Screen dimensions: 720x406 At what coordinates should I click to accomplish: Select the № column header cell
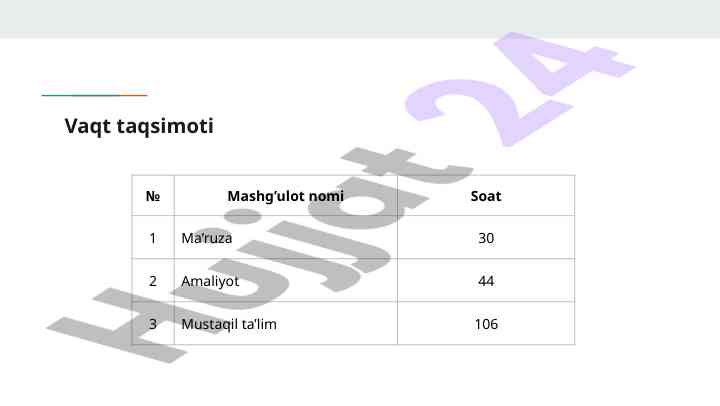(x=153, y=196)
